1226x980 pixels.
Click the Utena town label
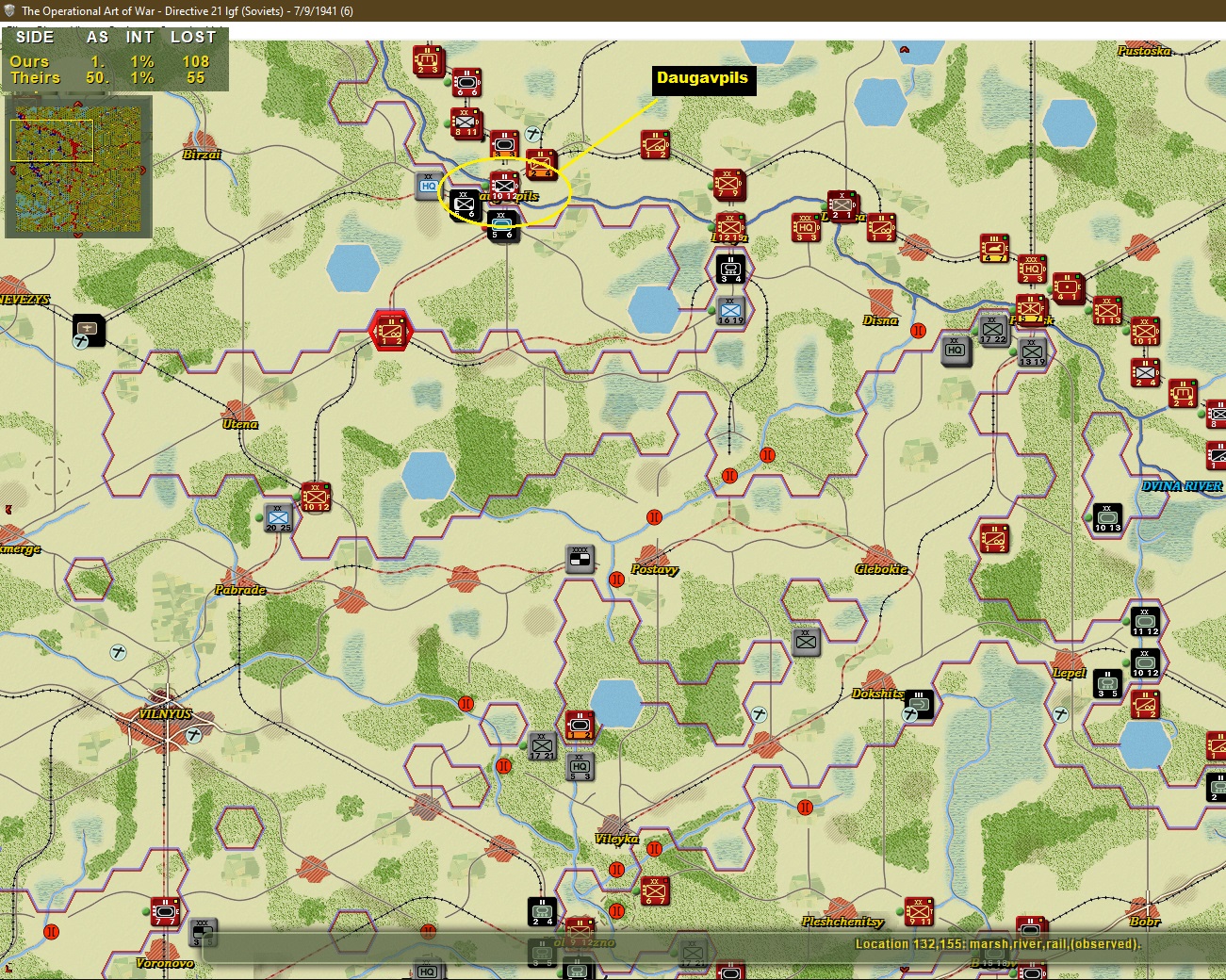[240, 424]
